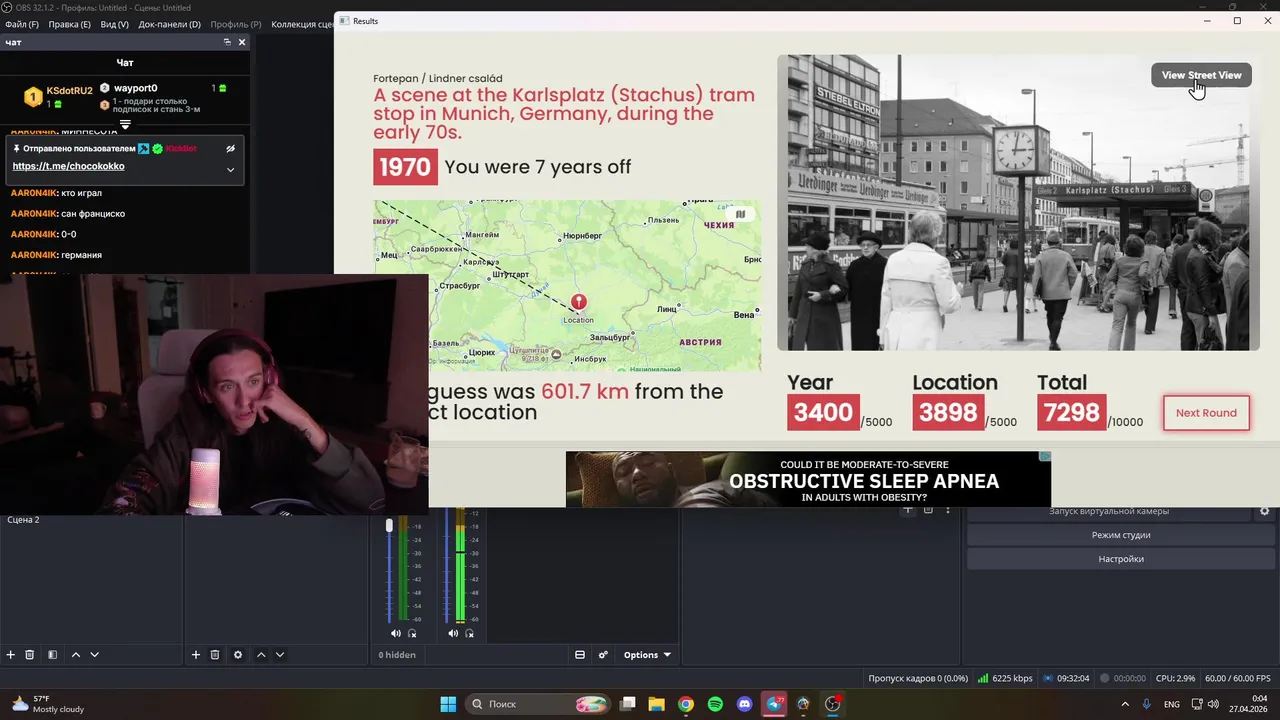Open Док-панели (D) menu
This screenshot has height=720, width=1280.
click(x=169, y=24)
